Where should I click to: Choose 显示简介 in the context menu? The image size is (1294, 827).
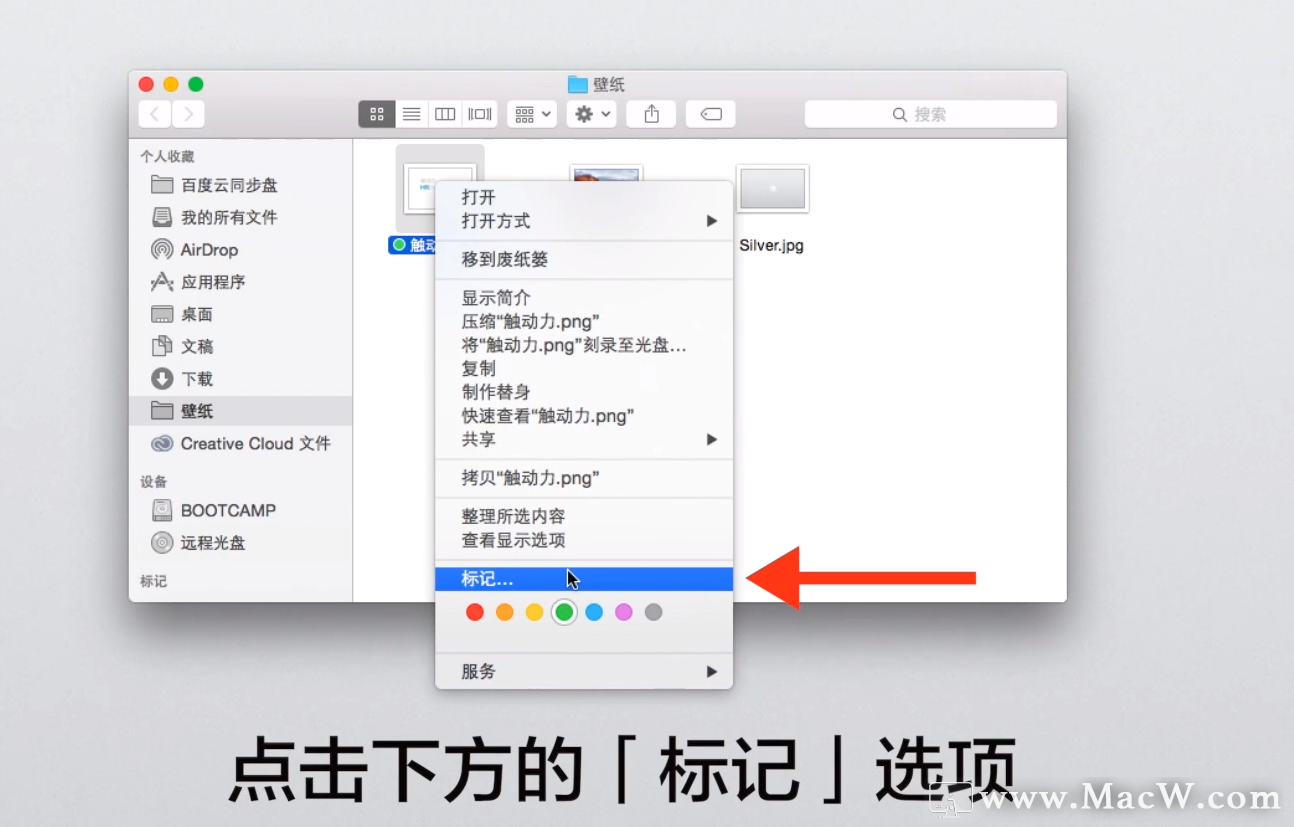click(x=584, y=298)
